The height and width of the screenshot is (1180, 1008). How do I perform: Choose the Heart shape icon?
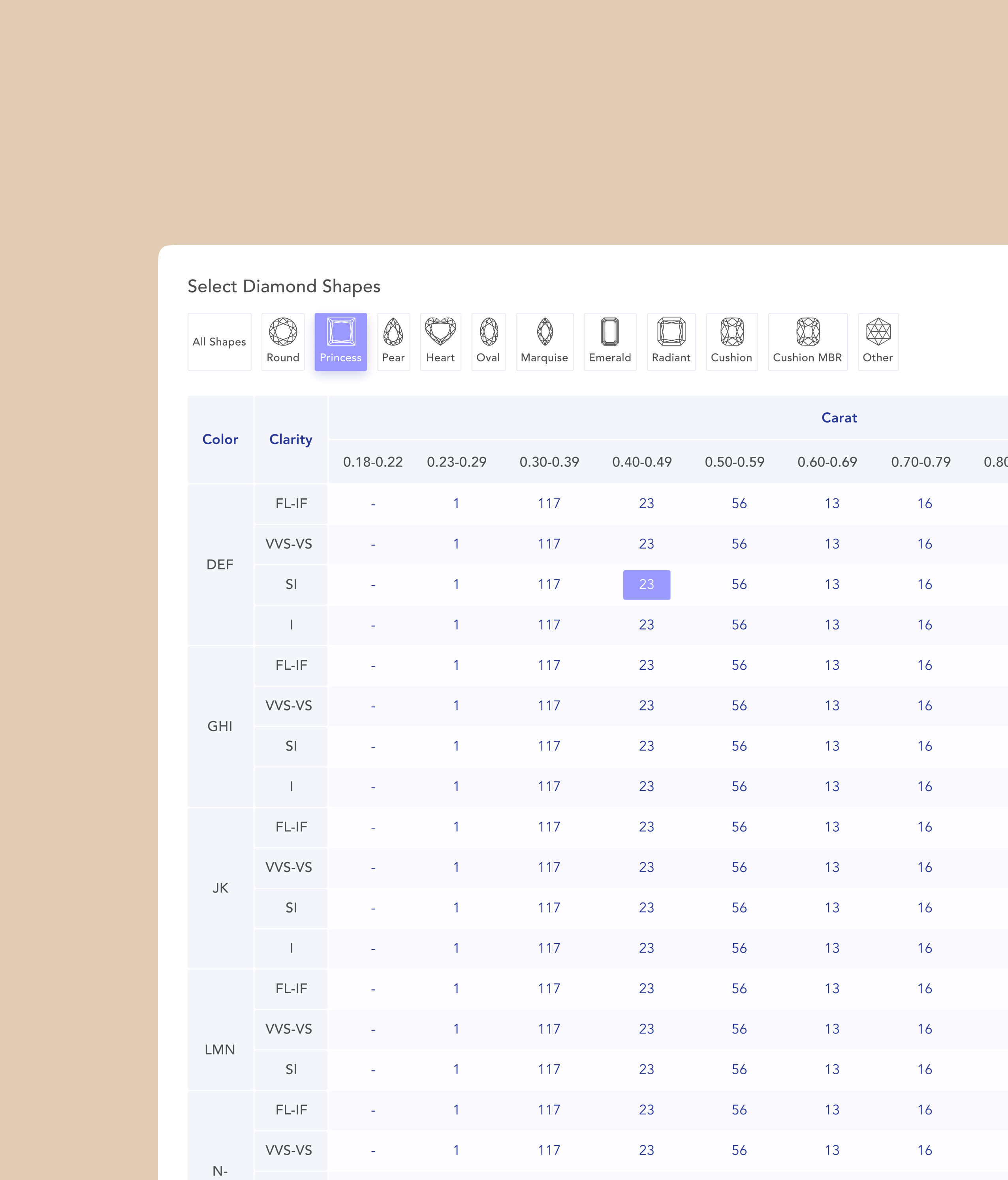pyautogui.click(x=440, y=341)
